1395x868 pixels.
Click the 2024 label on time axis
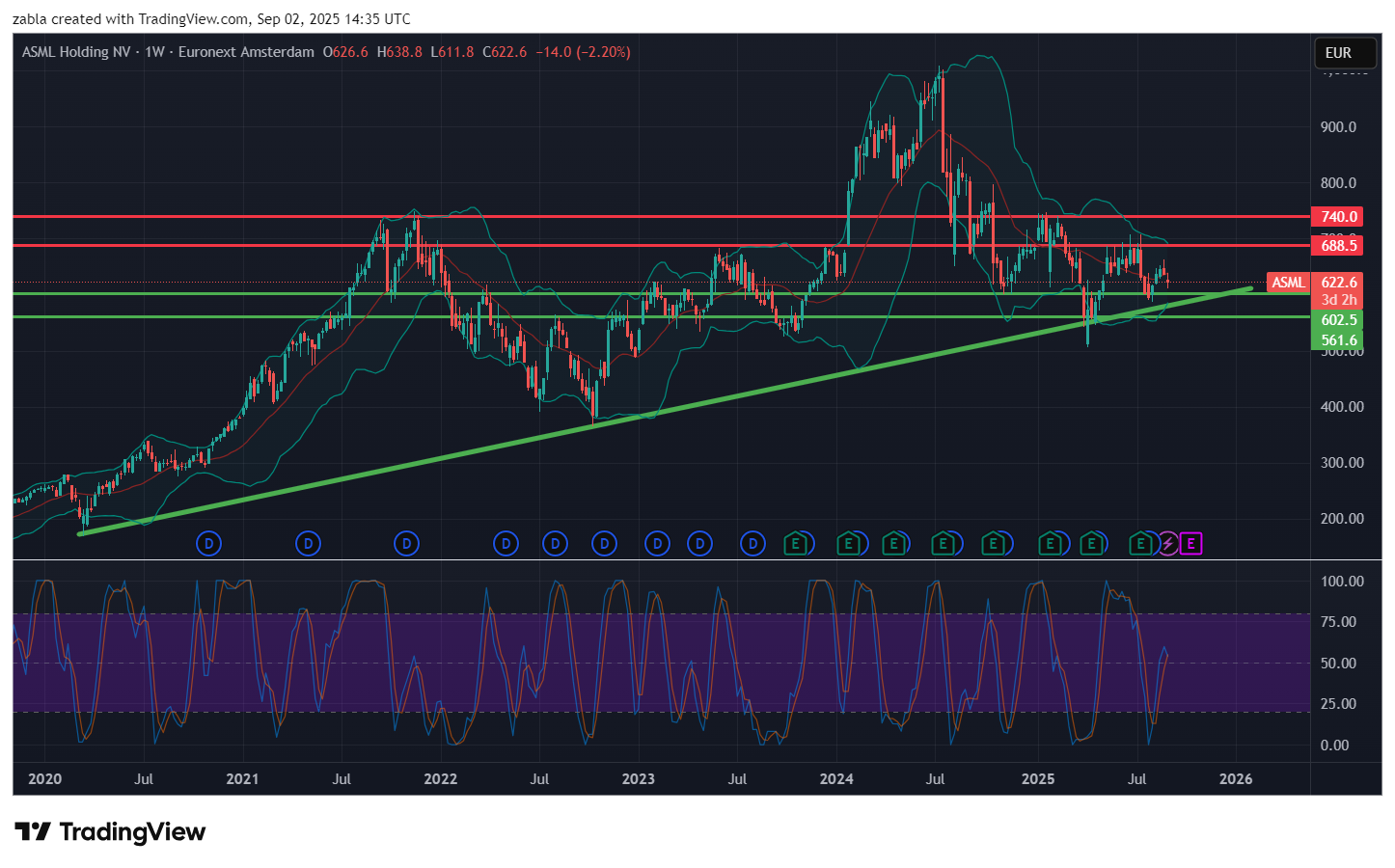tap(836, 779)
